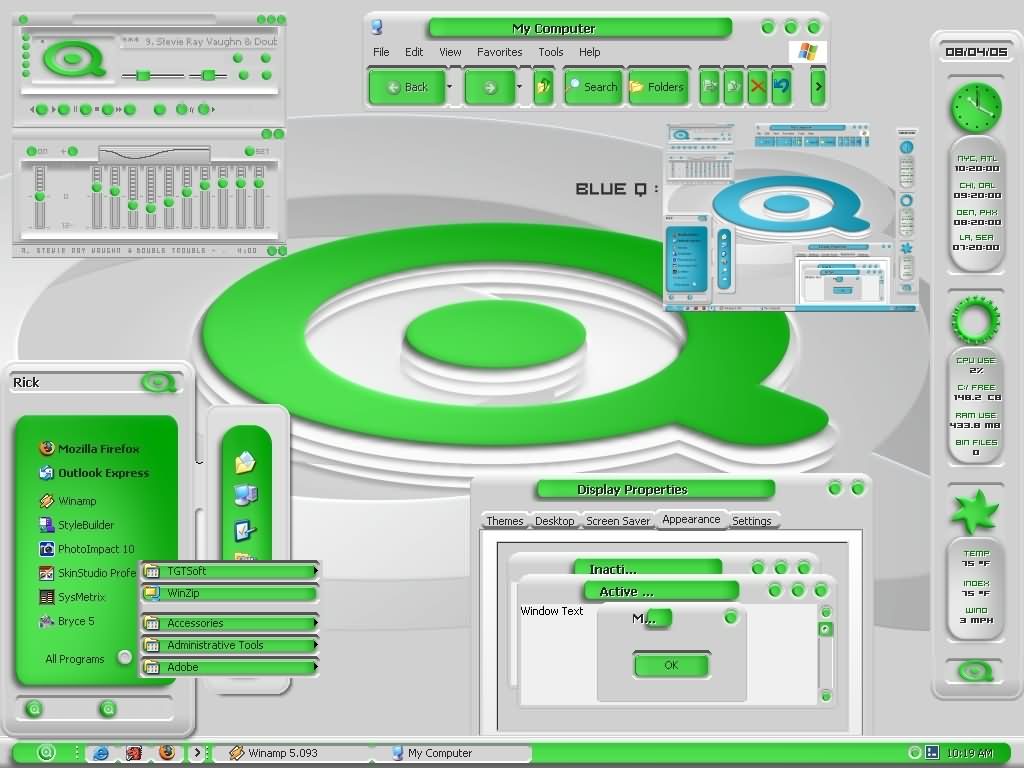
Task: Click the red dragon icon in quick launch
Action: [x=134, y=753]
